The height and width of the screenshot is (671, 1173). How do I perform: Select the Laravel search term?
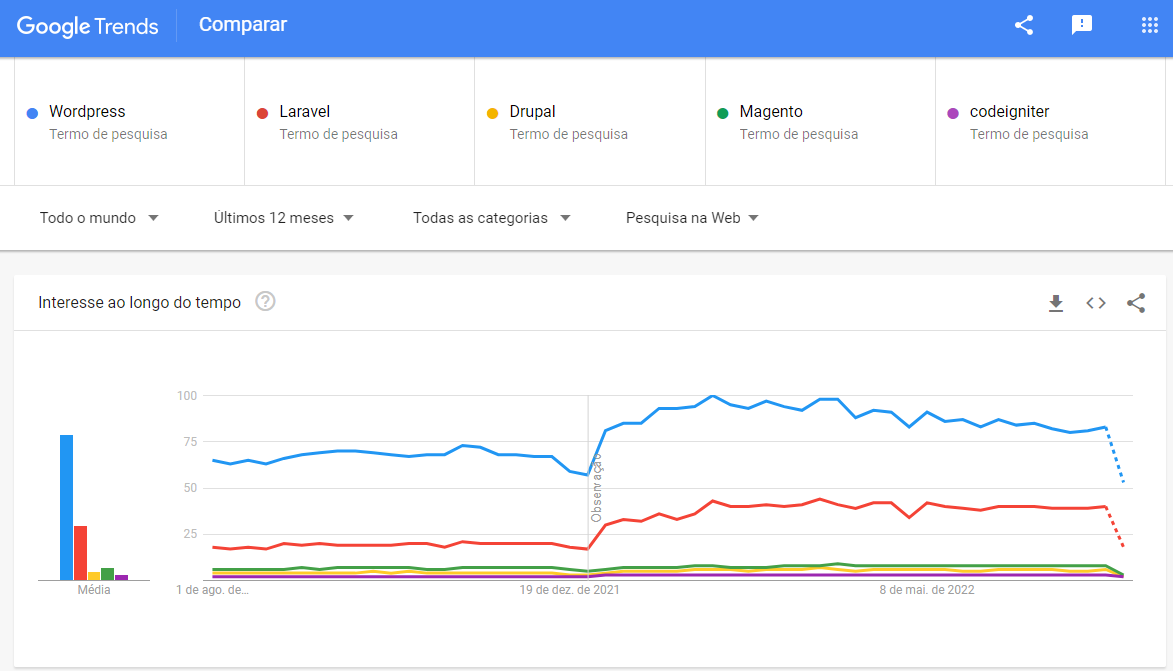(304, 112)
